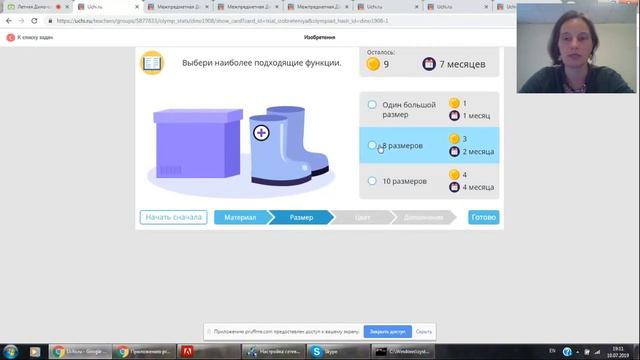Click the 'Выбери наиболее подходящие функции.' text
This screenshot has height=360, width=640.
[262, 63]
